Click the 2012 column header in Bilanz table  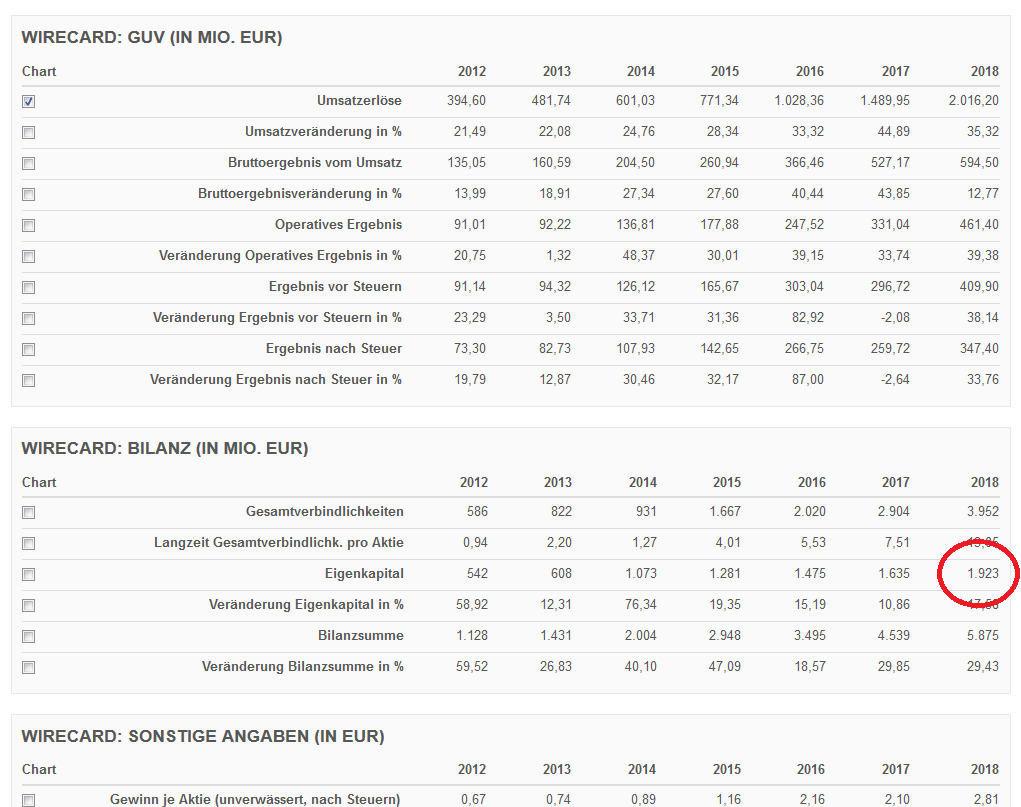point(473,482)
